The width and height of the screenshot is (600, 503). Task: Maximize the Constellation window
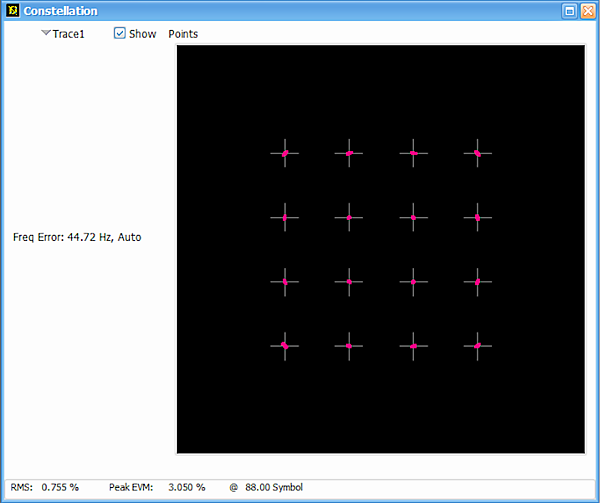[x=568, y=11]
